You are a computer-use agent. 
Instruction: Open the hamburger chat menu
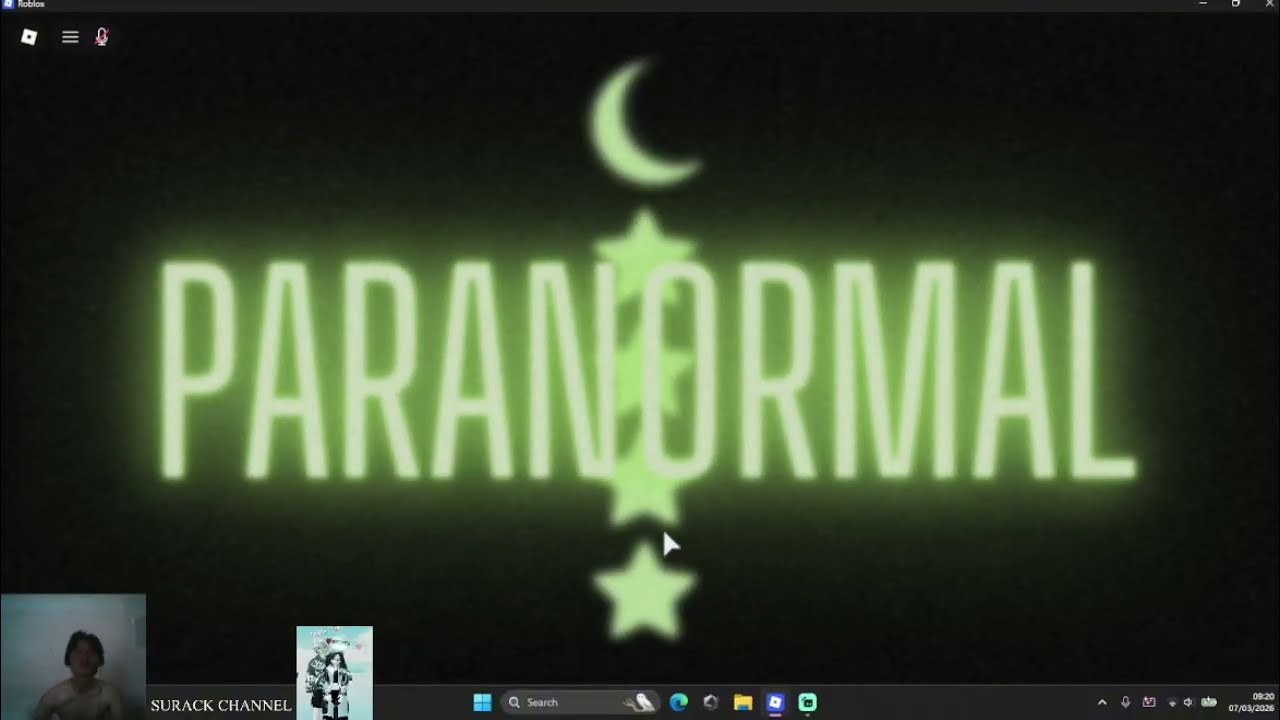pyautogui.click(x=70, y=37)
